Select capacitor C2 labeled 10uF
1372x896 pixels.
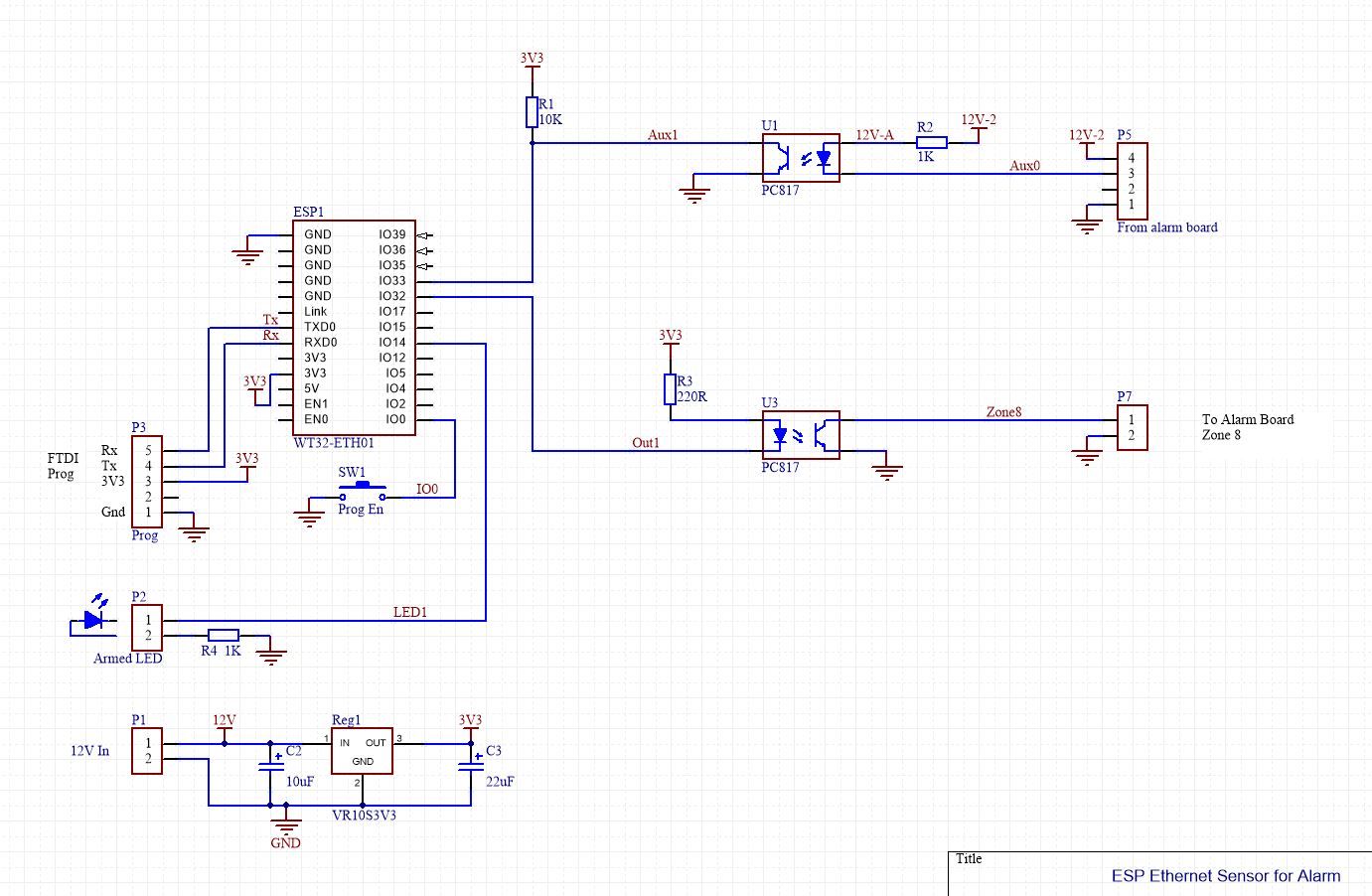269,765
